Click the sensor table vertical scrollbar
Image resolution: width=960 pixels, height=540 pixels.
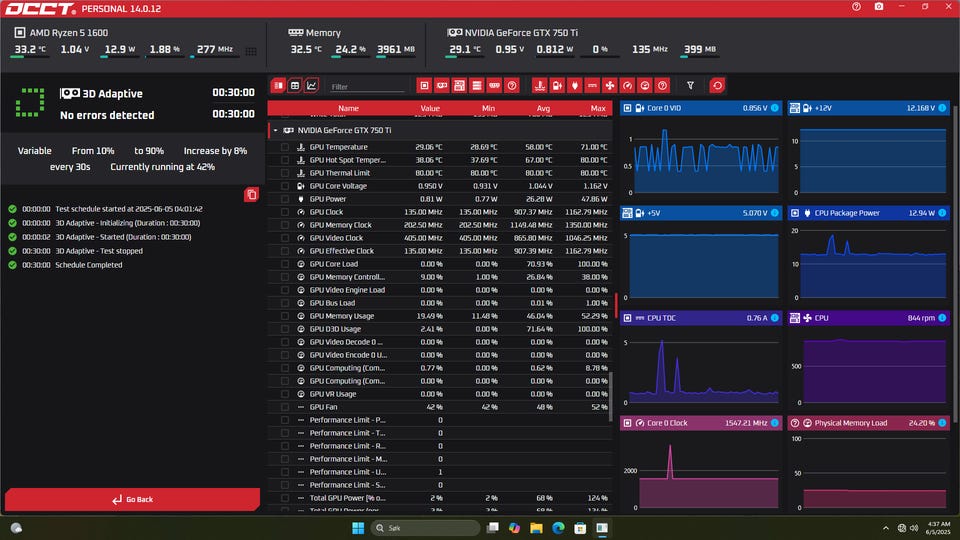click(610, 397)
